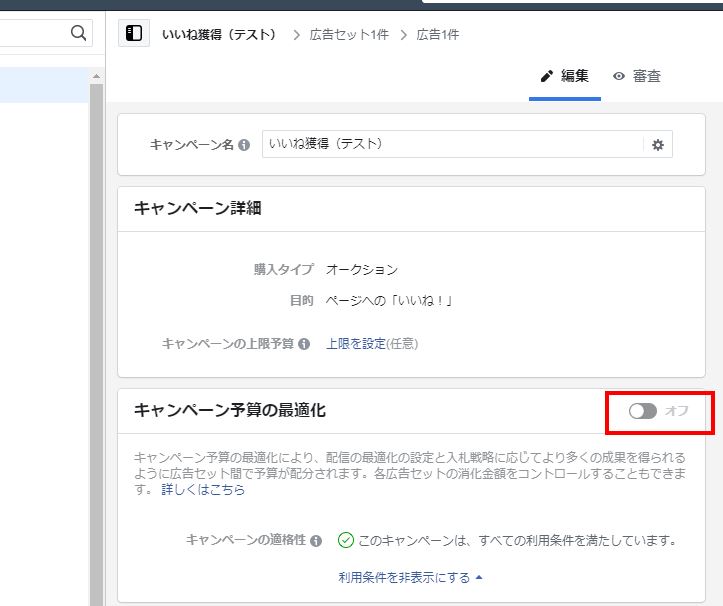723x606 pixels.
Task: Toggle the side panel layout icon
Action: pos(134,34)
